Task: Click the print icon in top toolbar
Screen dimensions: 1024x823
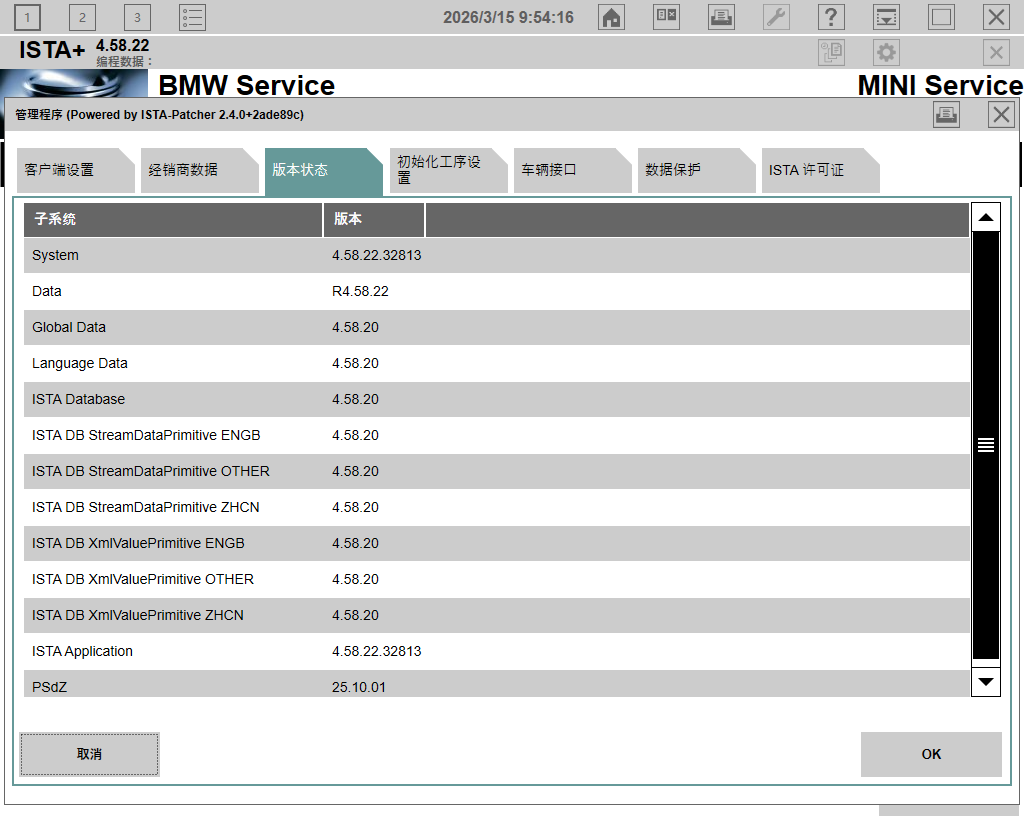Action: (721, 17)
